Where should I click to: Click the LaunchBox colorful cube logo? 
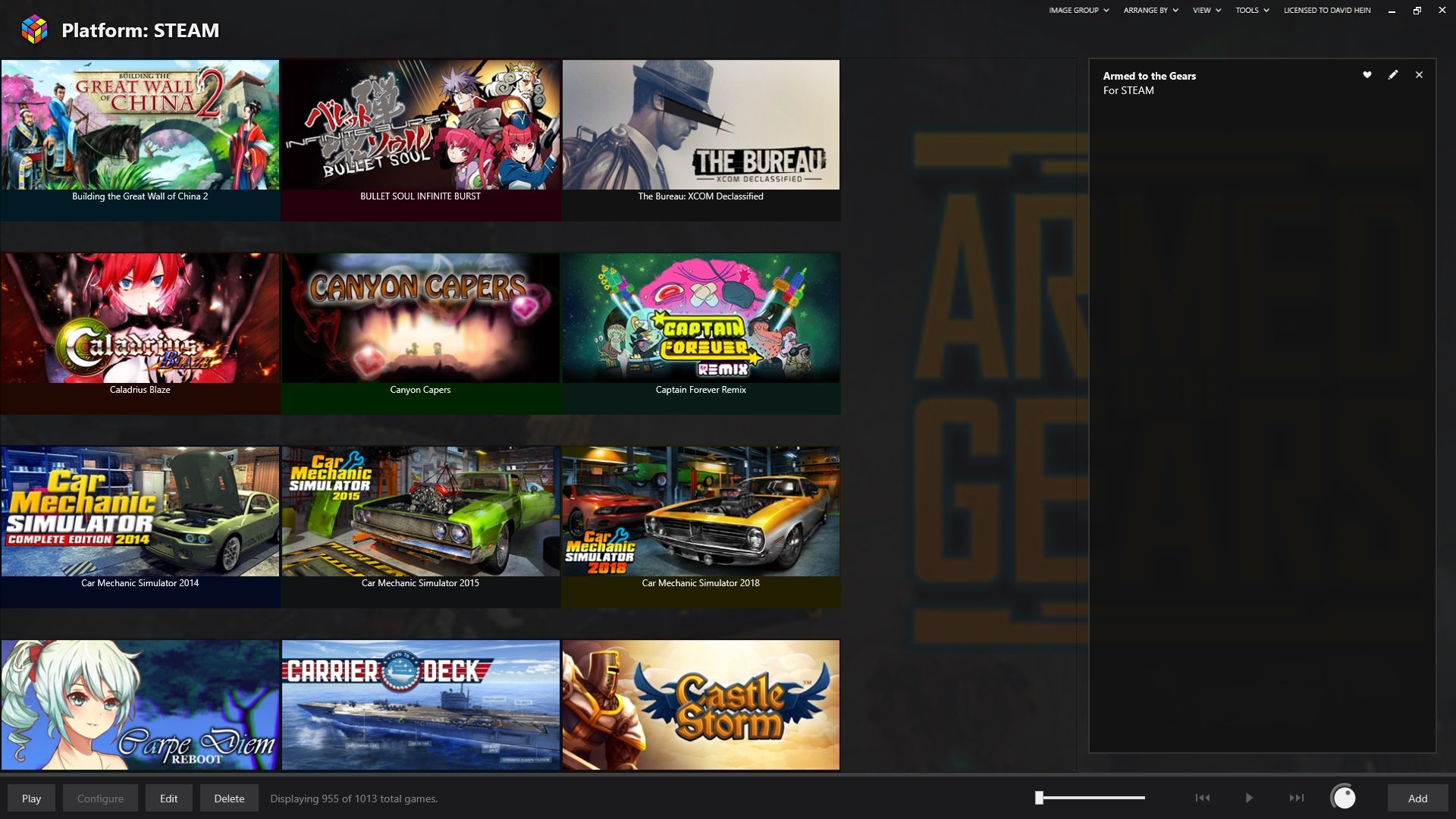click(x=34, y=30)
